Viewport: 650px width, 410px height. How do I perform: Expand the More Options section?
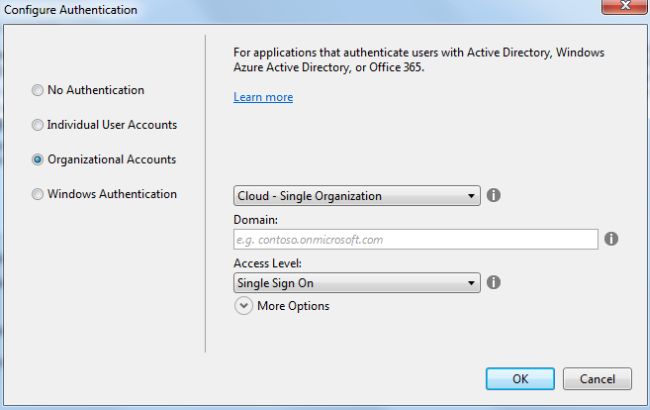coord(244,306)
